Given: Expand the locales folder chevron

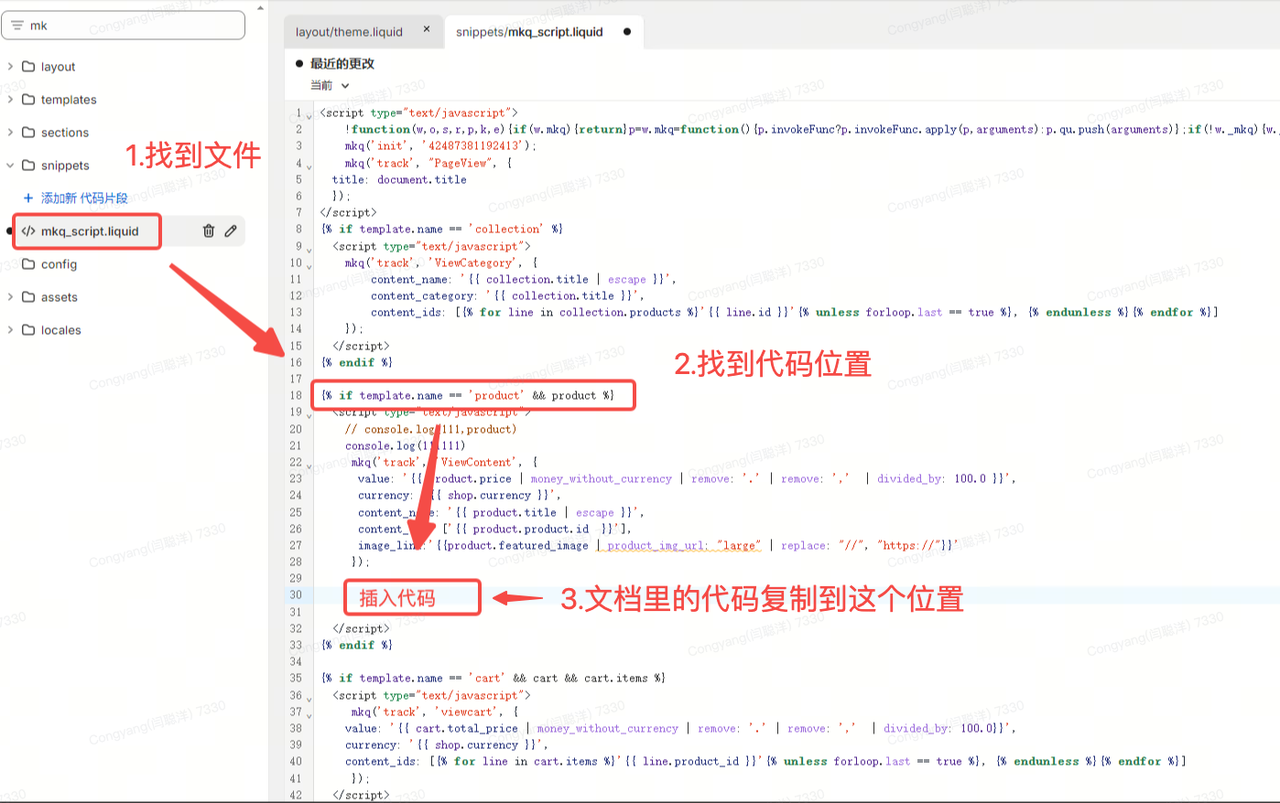Looking at the screenshot, I should click(10, 331).
